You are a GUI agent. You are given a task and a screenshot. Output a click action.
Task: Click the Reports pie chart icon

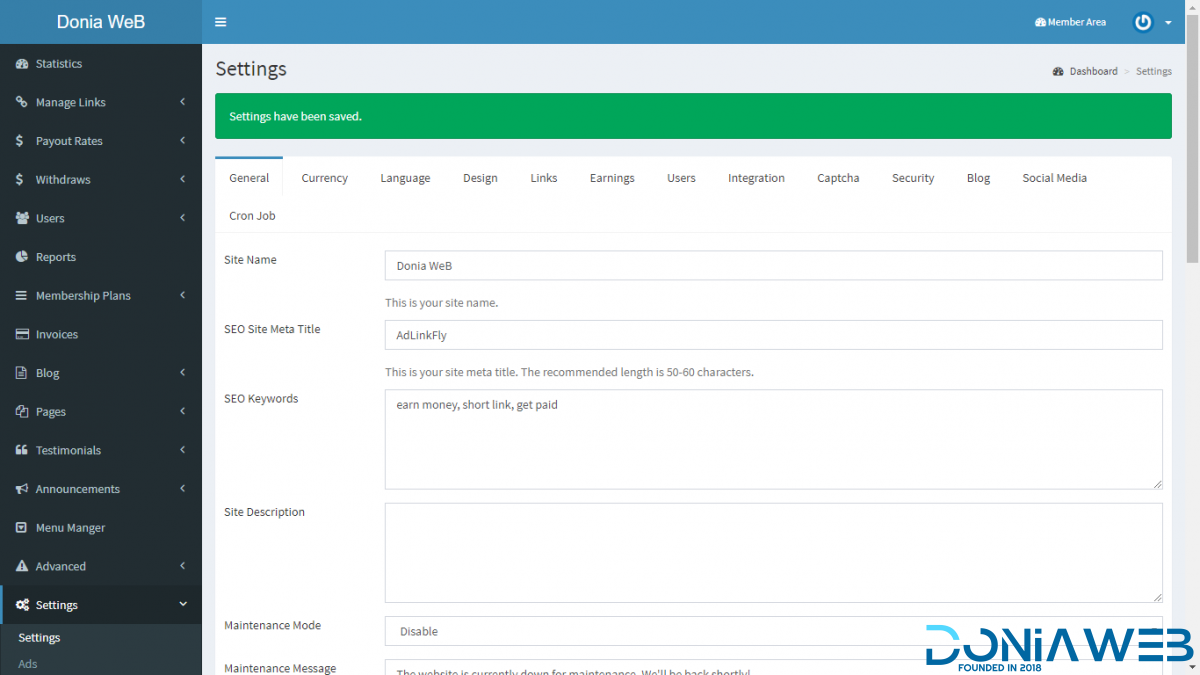[x=22, y=257]
